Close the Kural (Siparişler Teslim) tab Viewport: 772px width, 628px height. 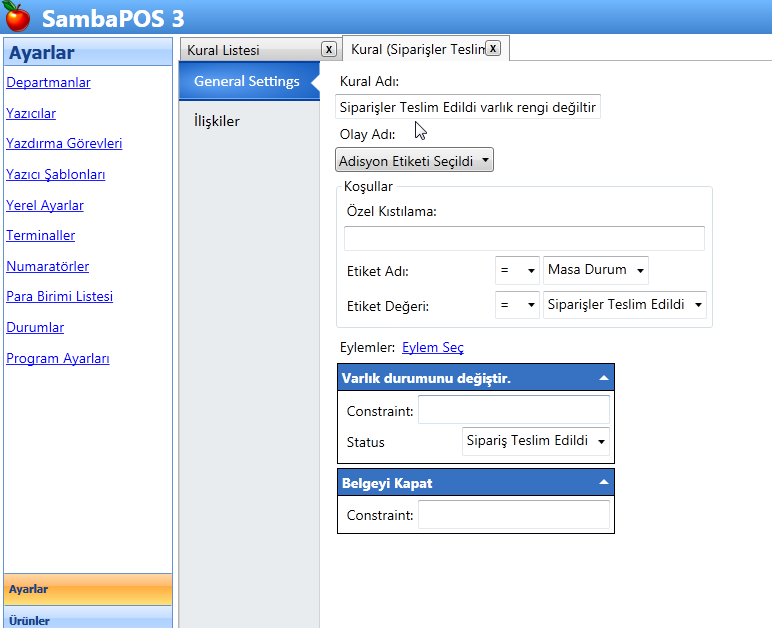tap(492, 48)
